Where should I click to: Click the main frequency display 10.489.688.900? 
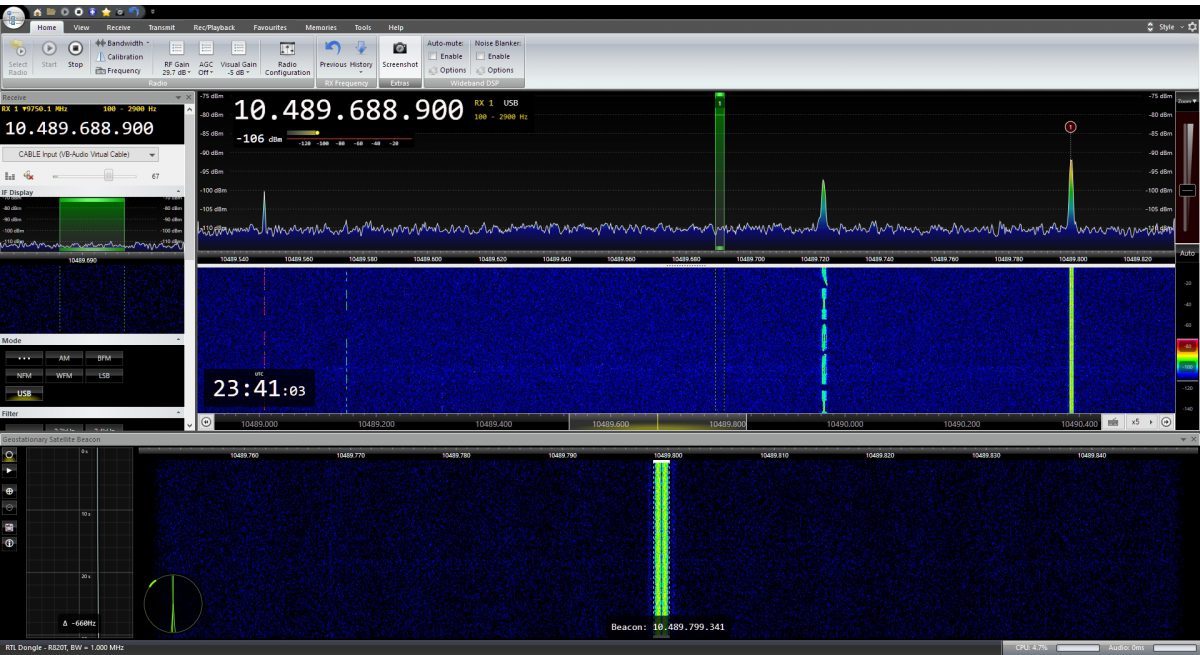(348, 110)
